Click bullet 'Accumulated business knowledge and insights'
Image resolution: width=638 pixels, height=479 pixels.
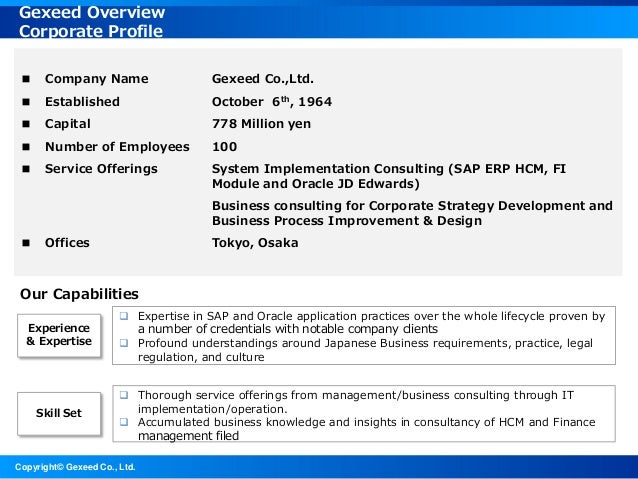coord(367,422)
